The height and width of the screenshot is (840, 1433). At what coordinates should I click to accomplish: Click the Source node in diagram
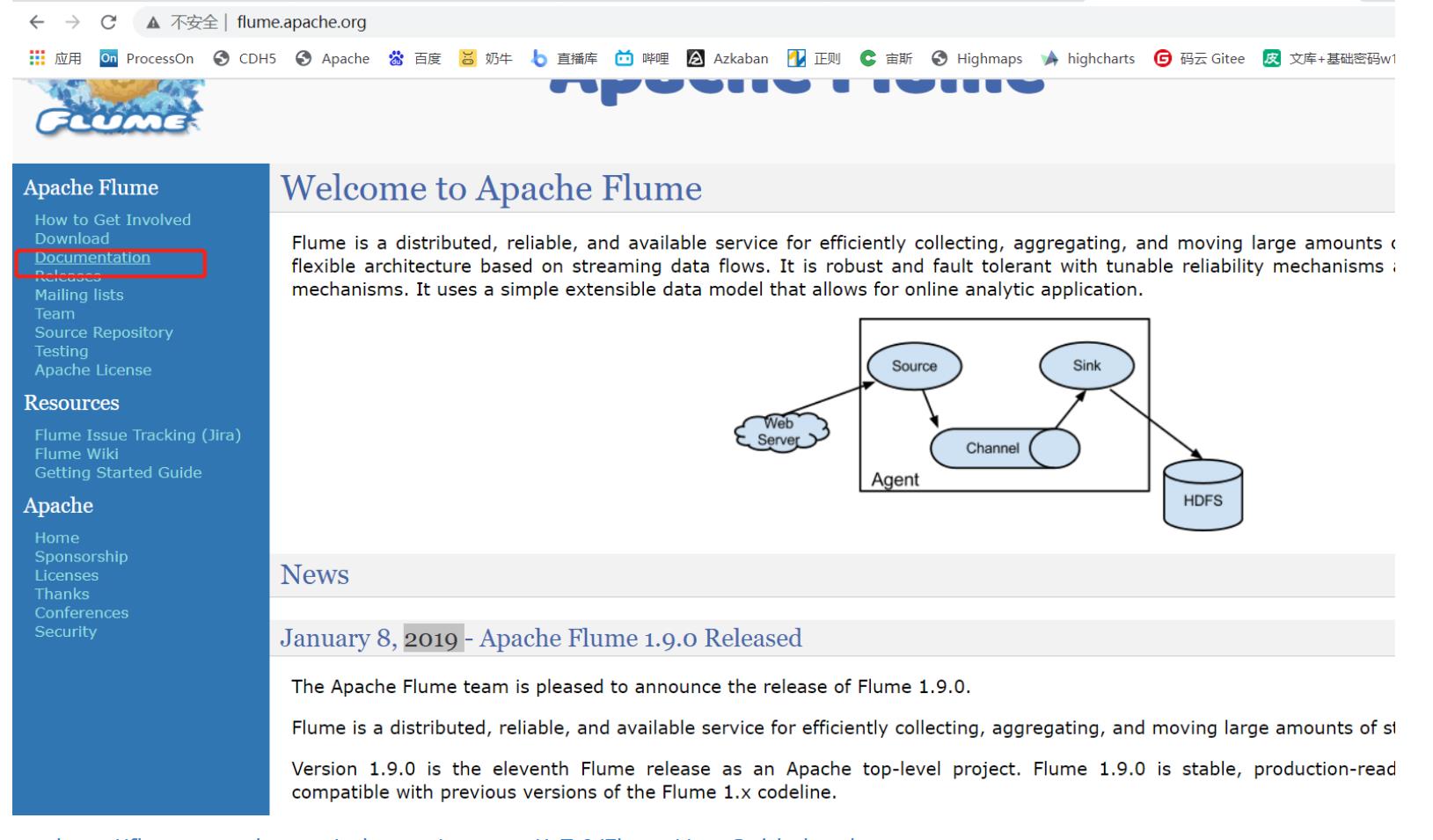[915, 366]
